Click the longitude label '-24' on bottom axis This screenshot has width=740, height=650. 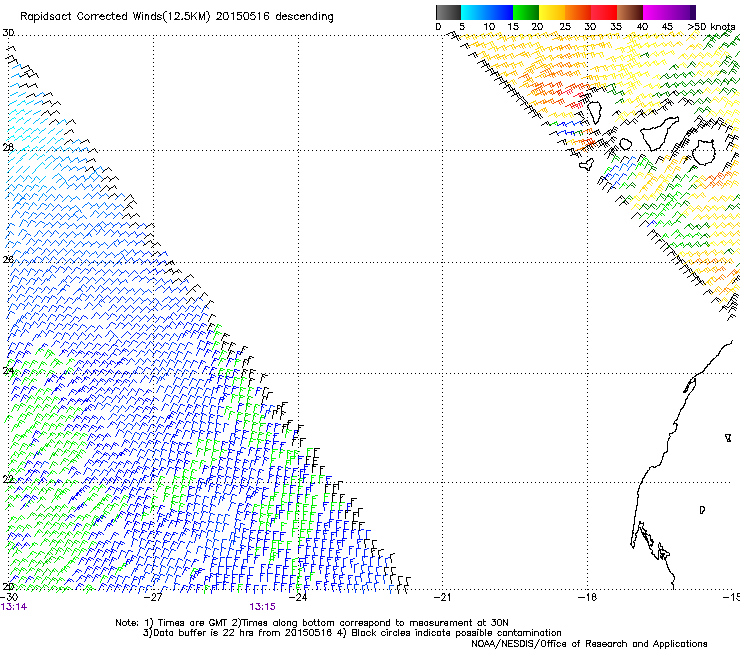tap(298, 597)
